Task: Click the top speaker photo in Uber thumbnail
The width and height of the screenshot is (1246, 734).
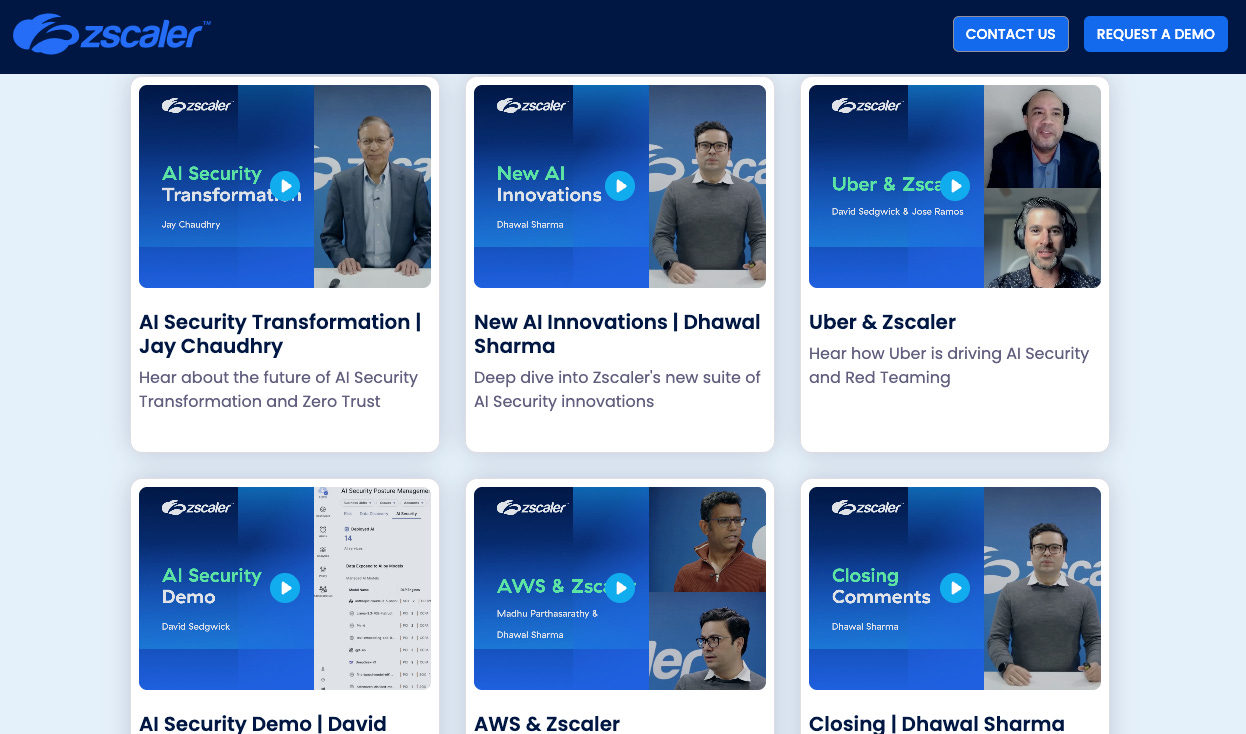Action: pyautogui.click(x=1042, y=136)
